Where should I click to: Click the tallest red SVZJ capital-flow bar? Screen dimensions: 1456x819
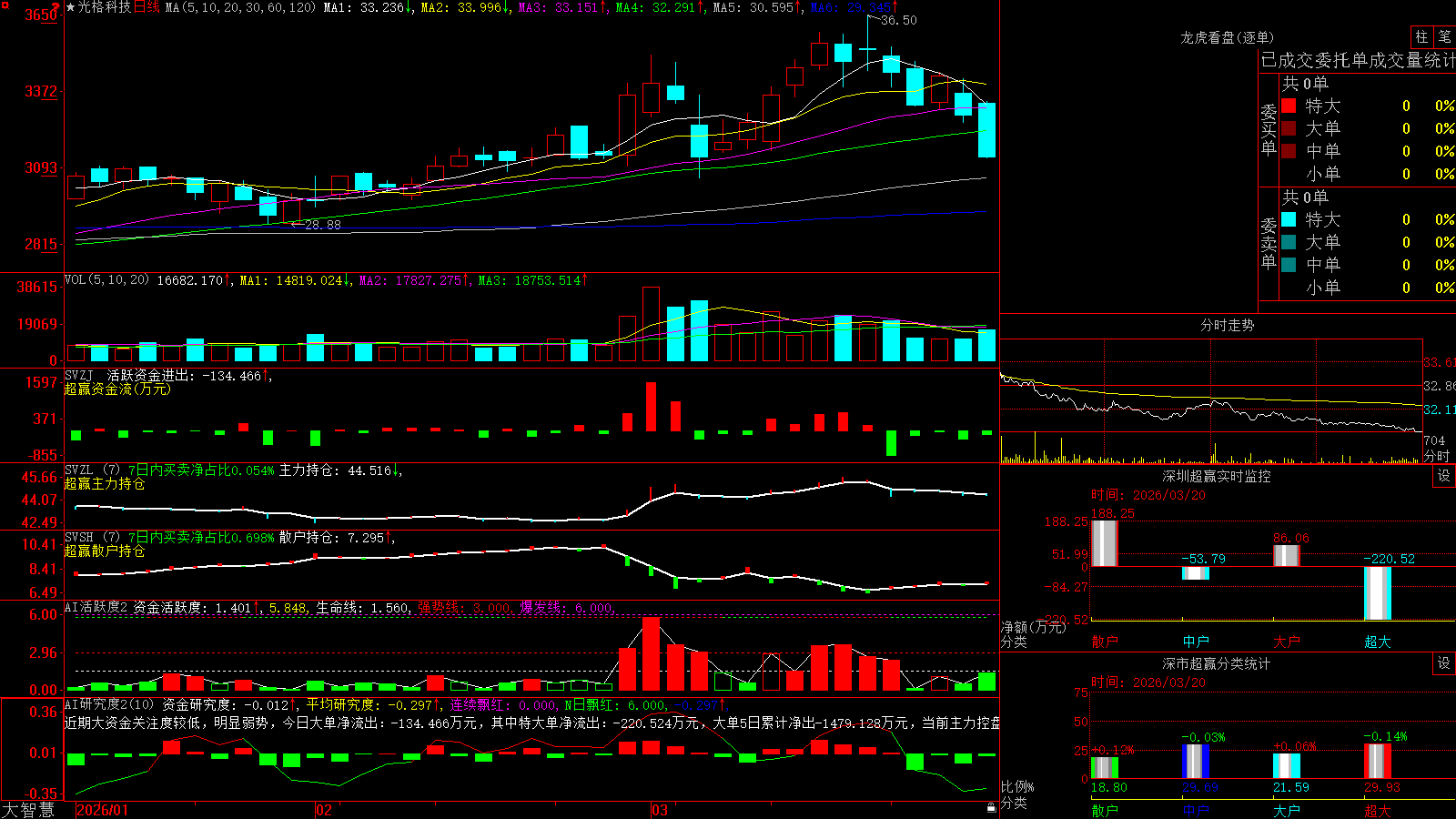point(651,407)
